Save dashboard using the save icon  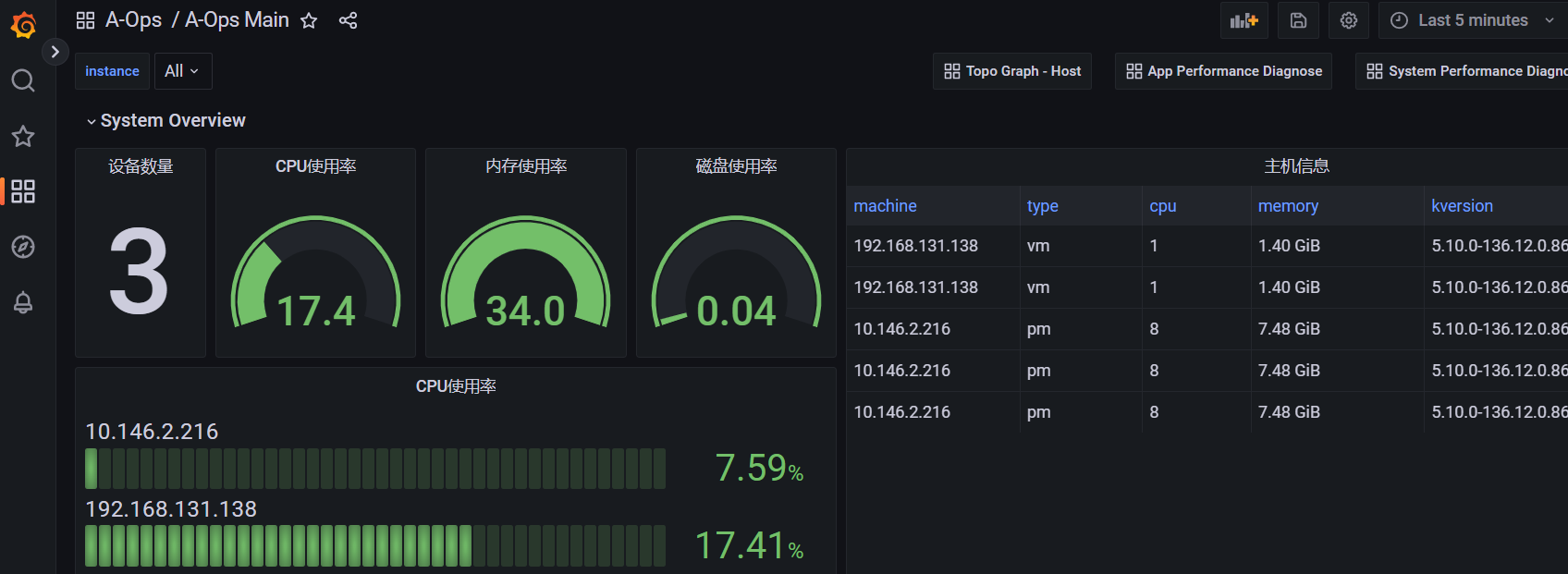click(x=1298, y=20)
